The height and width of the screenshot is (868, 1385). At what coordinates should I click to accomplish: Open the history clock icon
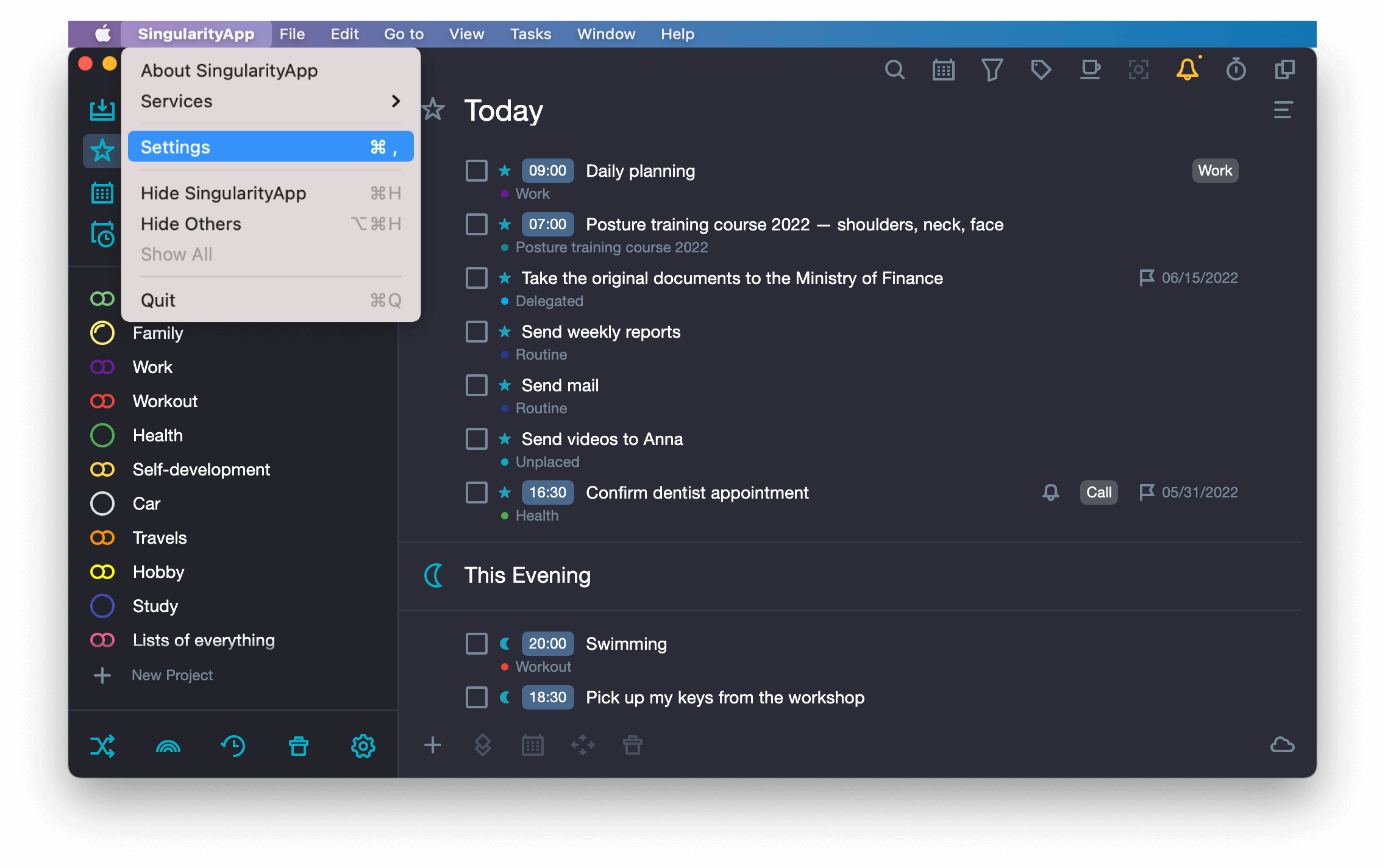click(x=233, y=746)
